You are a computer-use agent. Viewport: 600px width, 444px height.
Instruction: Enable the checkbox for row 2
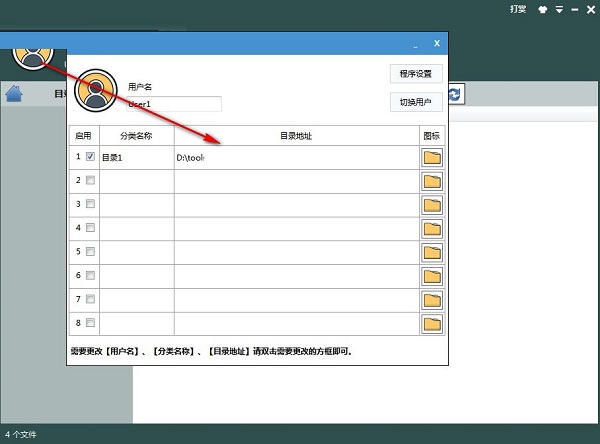90,180
